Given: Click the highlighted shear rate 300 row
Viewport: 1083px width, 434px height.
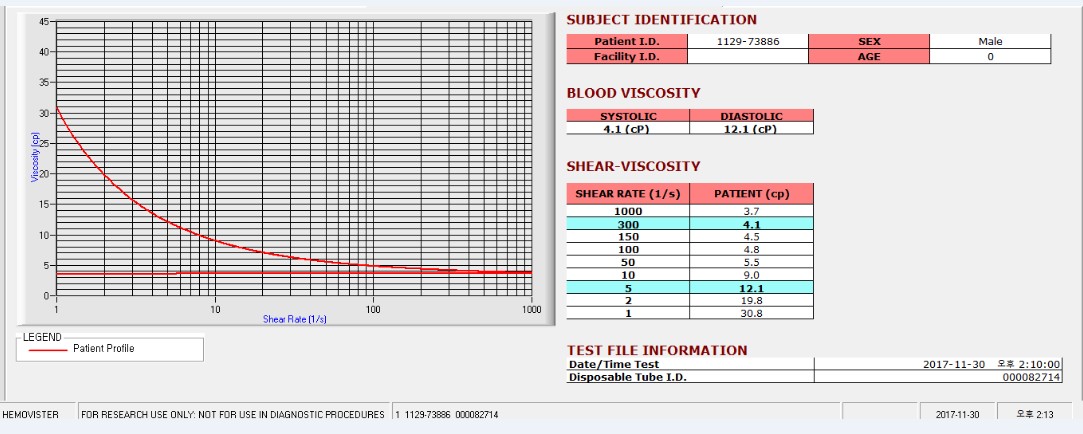Looking at the screenshot, I should click(690, 224).
